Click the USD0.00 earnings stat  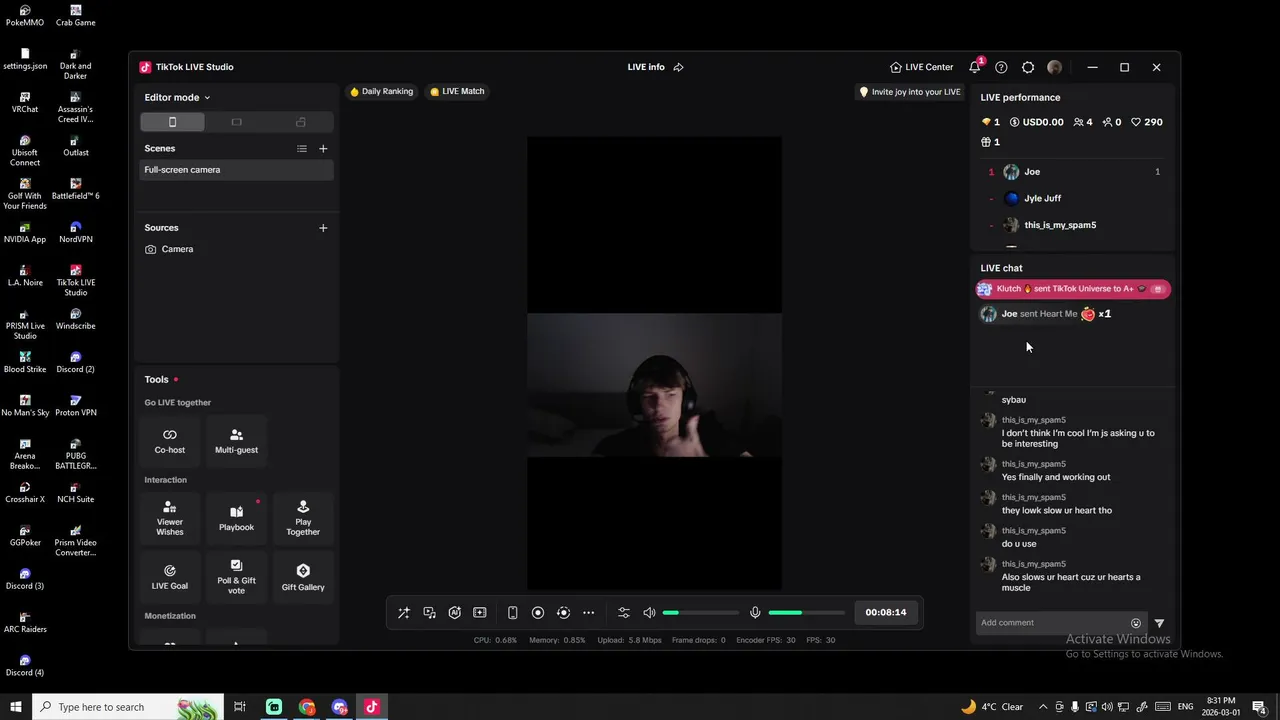(1036, 122)
